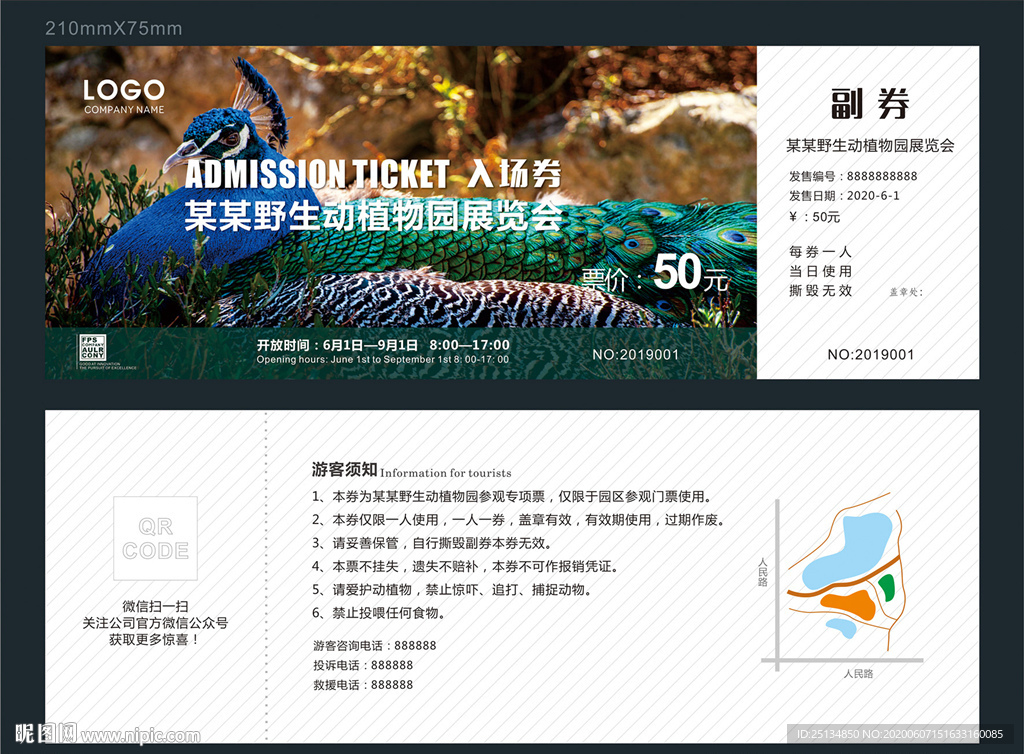Click the QR CODE placeholder box
The height and width of the screenshot is (754, 1024).
[155, 539]
